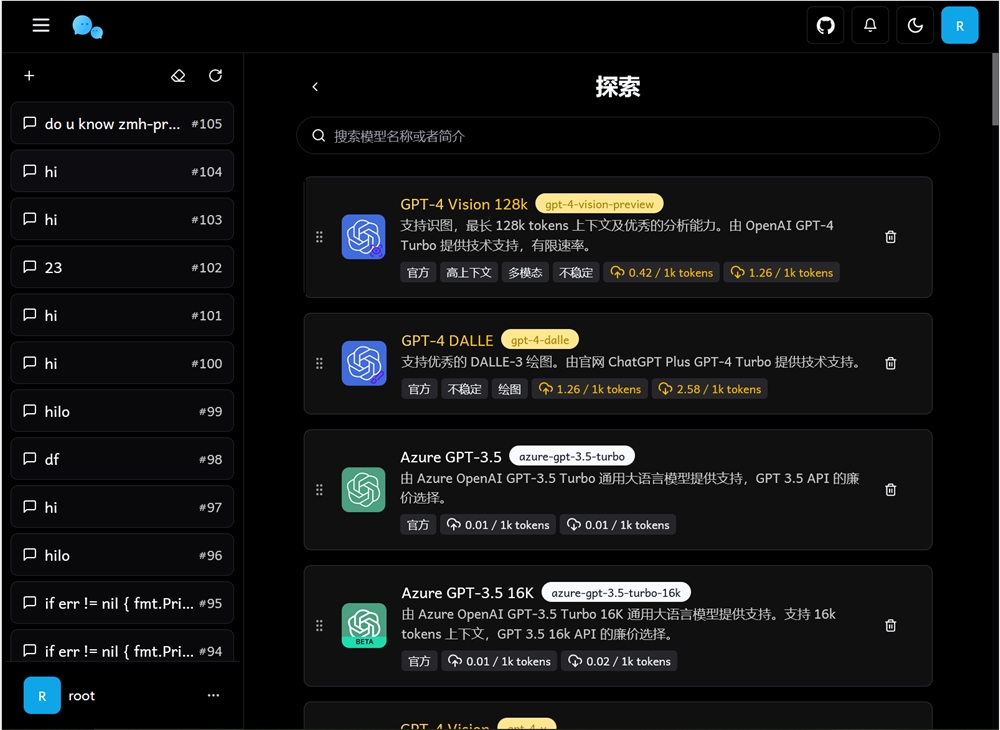The image size is (1000, 730).
Task: Delete the GPT-4 DALLE model
Action: 891,363
